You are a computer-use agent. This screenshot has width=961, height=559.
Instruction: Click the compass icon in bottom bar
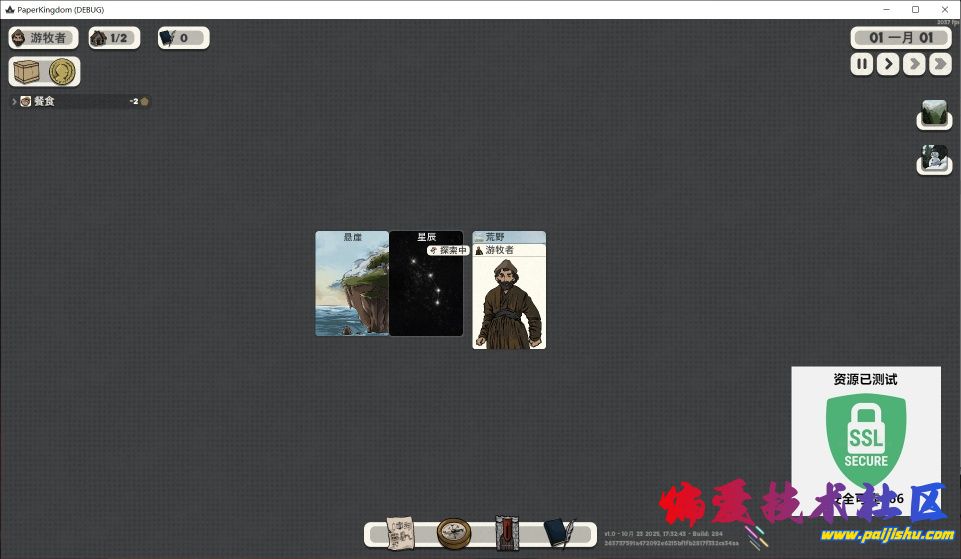[454, 534]
